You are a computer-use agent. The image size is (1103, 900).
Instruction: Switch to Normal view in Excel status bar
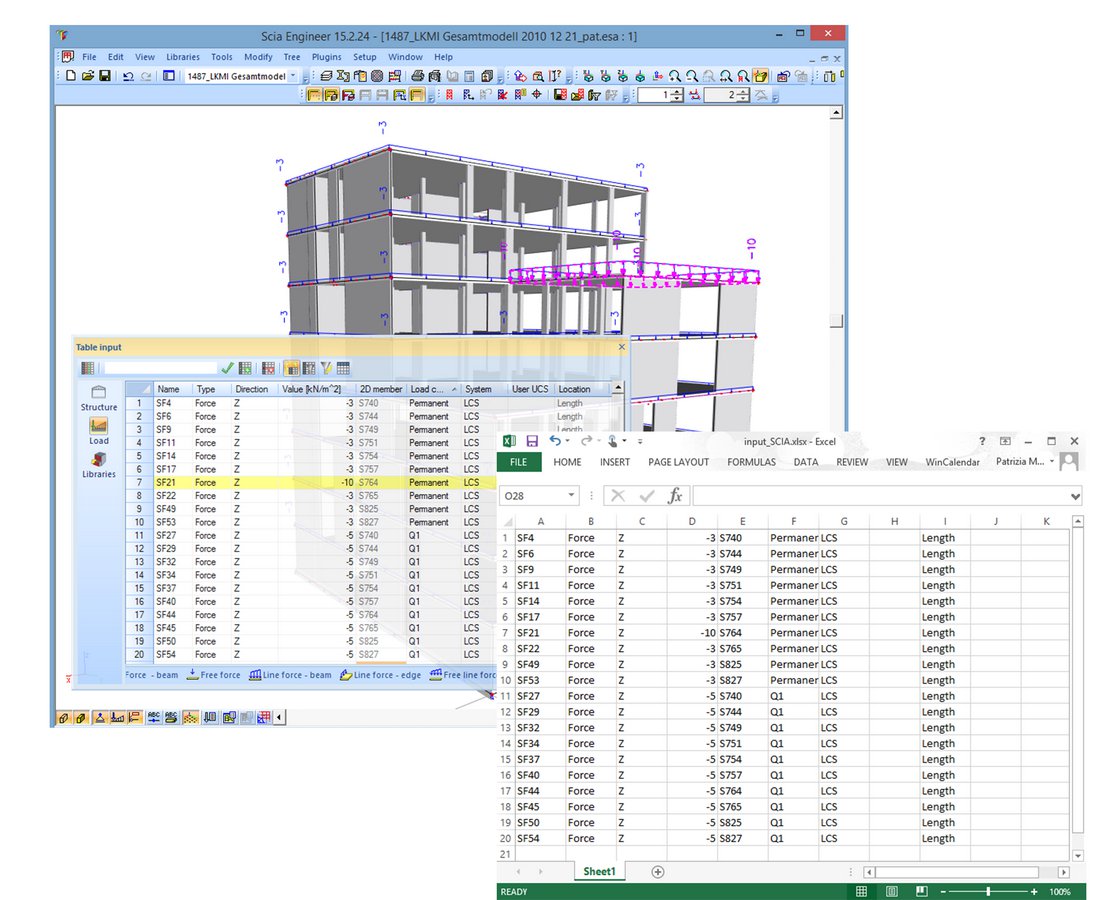[861, 892]
